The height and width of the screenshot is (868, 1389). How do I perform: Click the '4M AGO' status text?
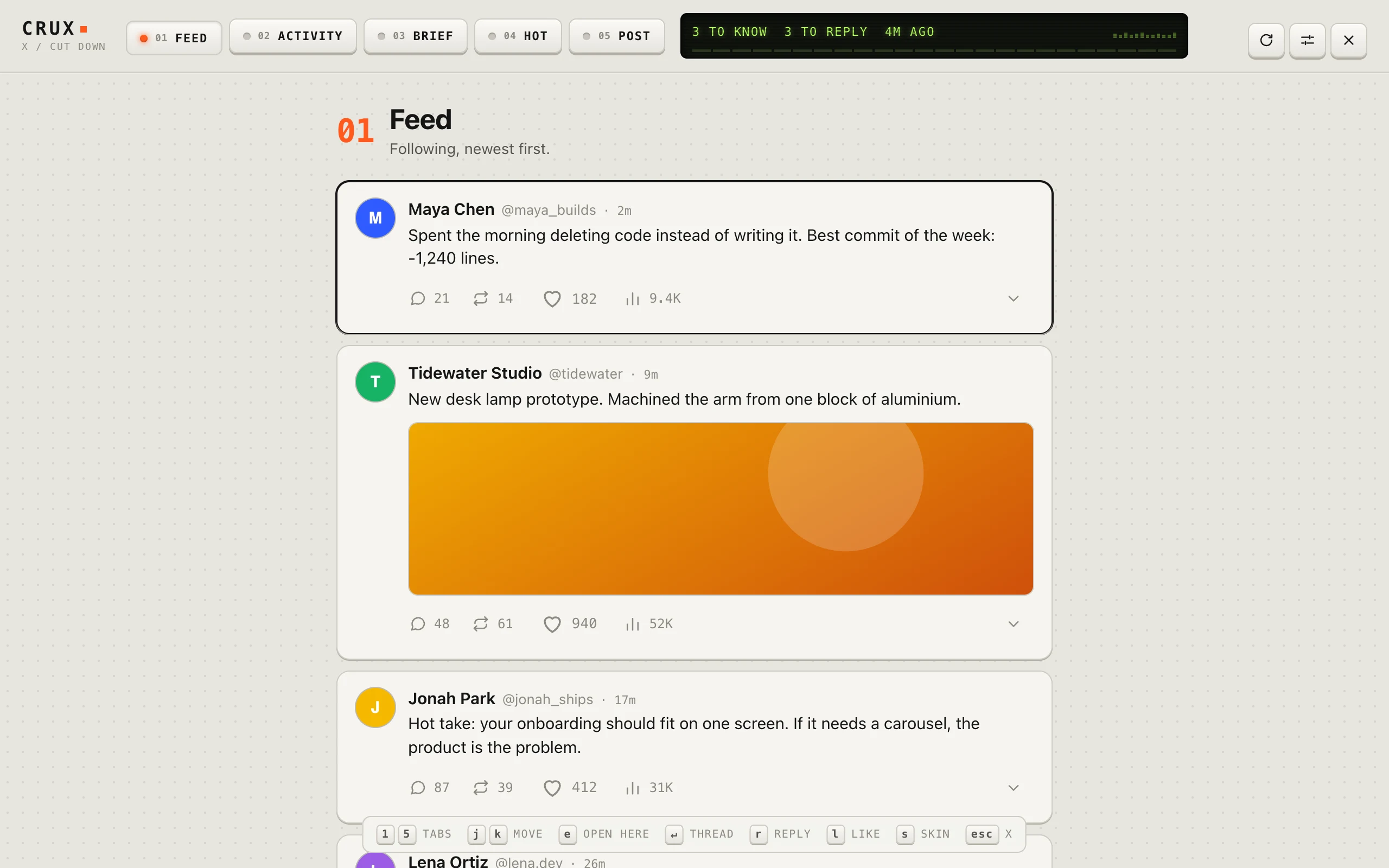click(909, 31)
